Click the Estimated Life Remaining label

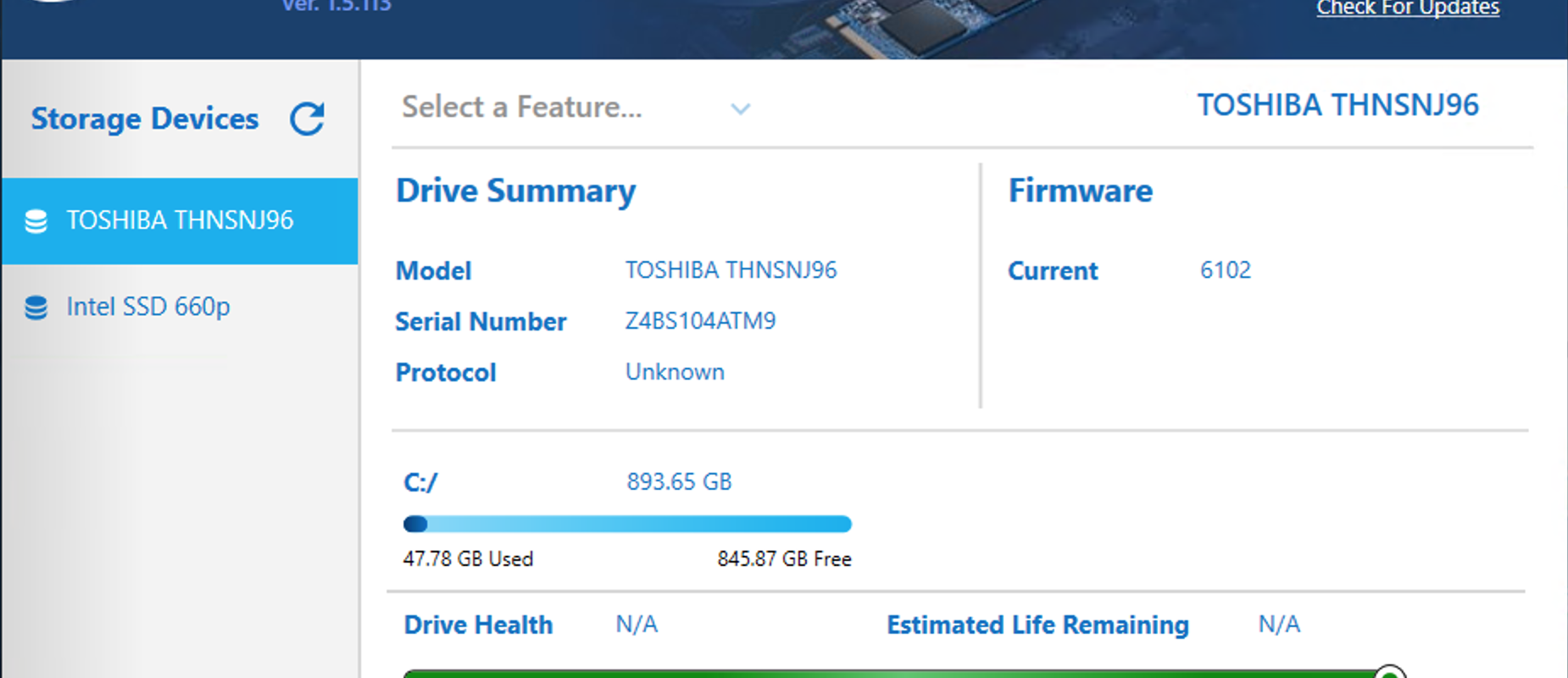(1037, 625)
